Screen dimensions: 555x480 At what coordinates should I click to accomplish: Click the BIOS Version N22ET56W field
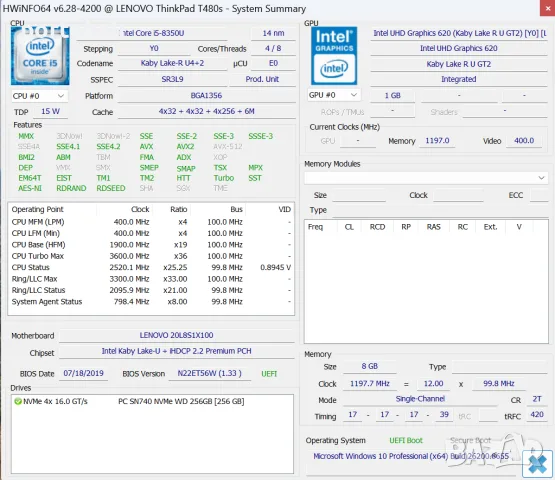point(210,373)
